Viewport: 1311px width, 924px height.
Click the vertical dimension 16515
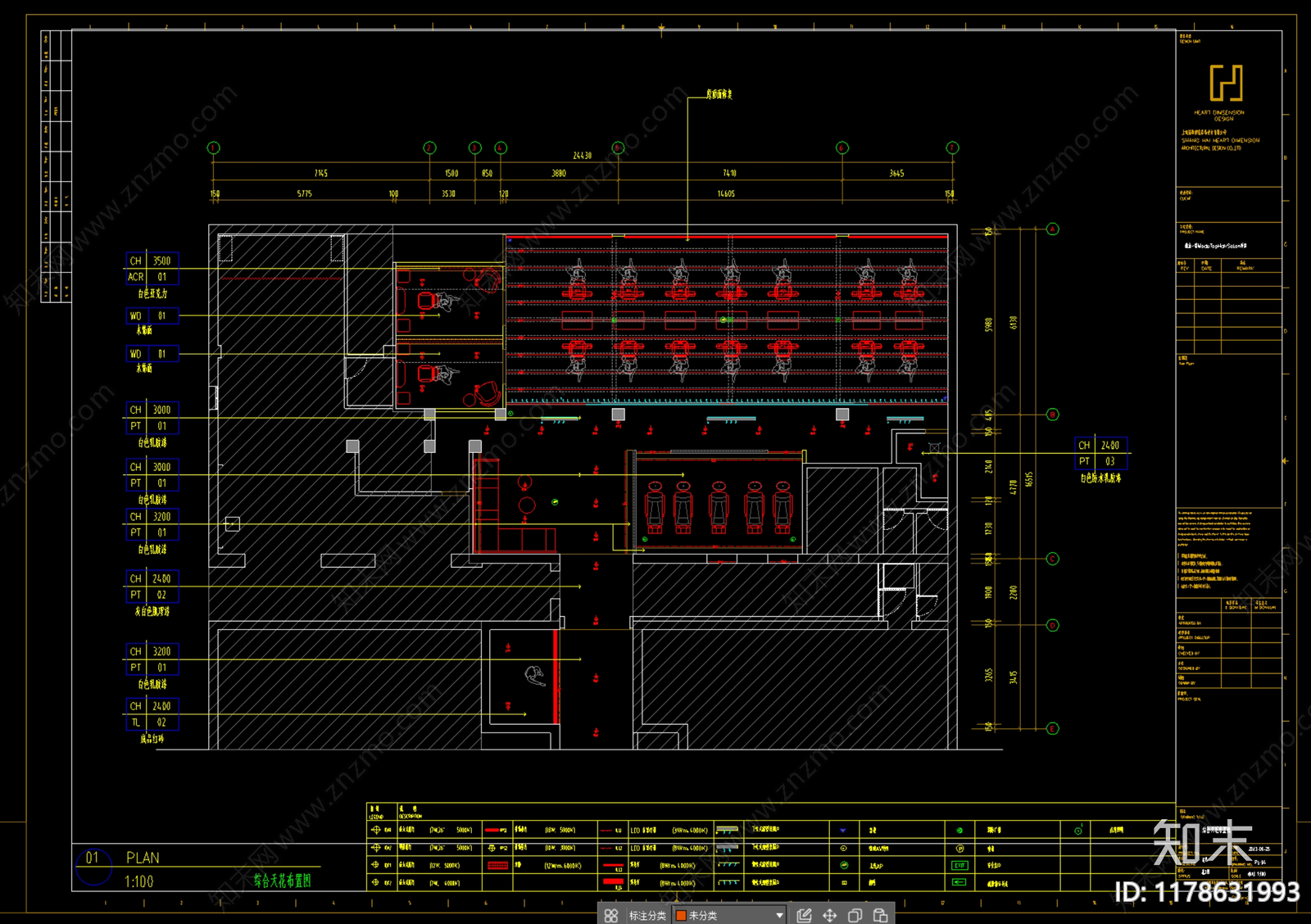pos(1029,479)
